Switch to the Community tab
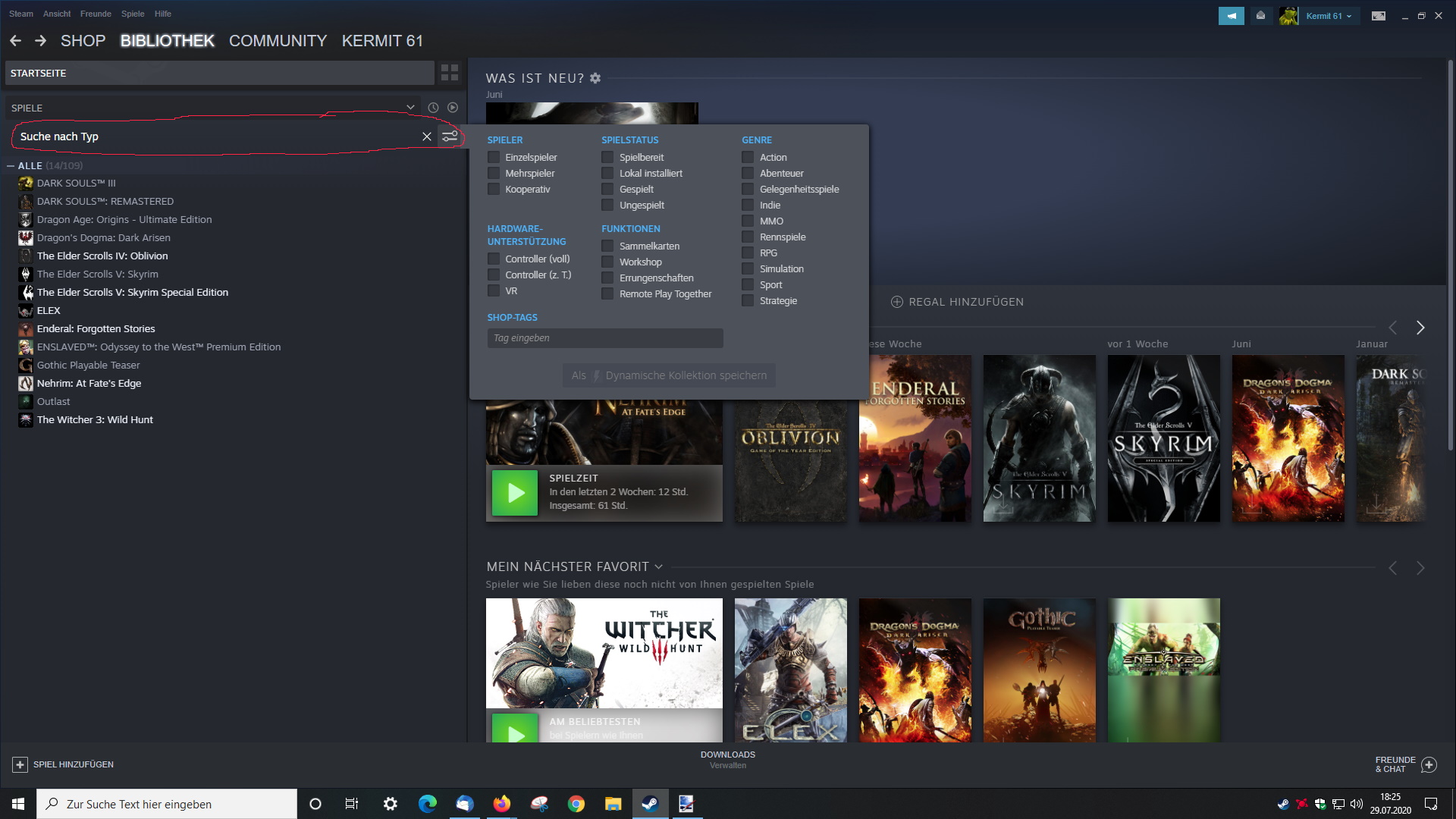The width and height of the screenshot is (1456, 819). pos(278,41)
